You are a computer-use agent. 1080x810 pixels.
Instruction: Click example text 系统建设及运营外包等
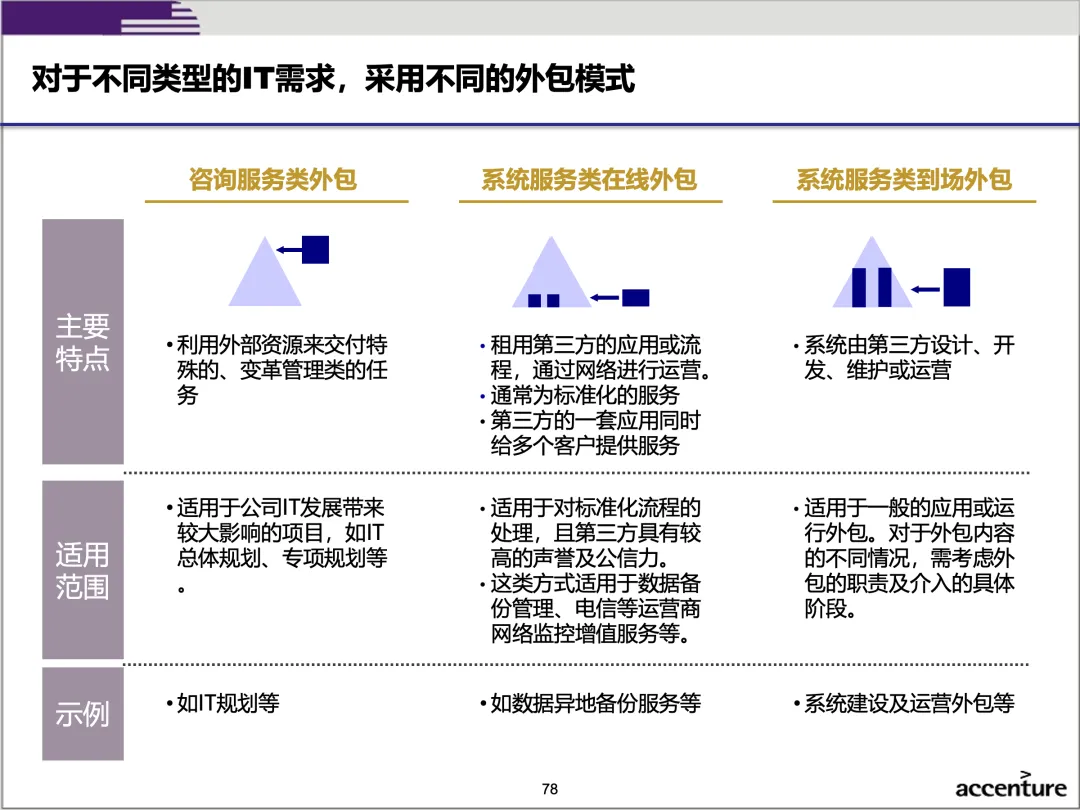[x=904, y=703]
